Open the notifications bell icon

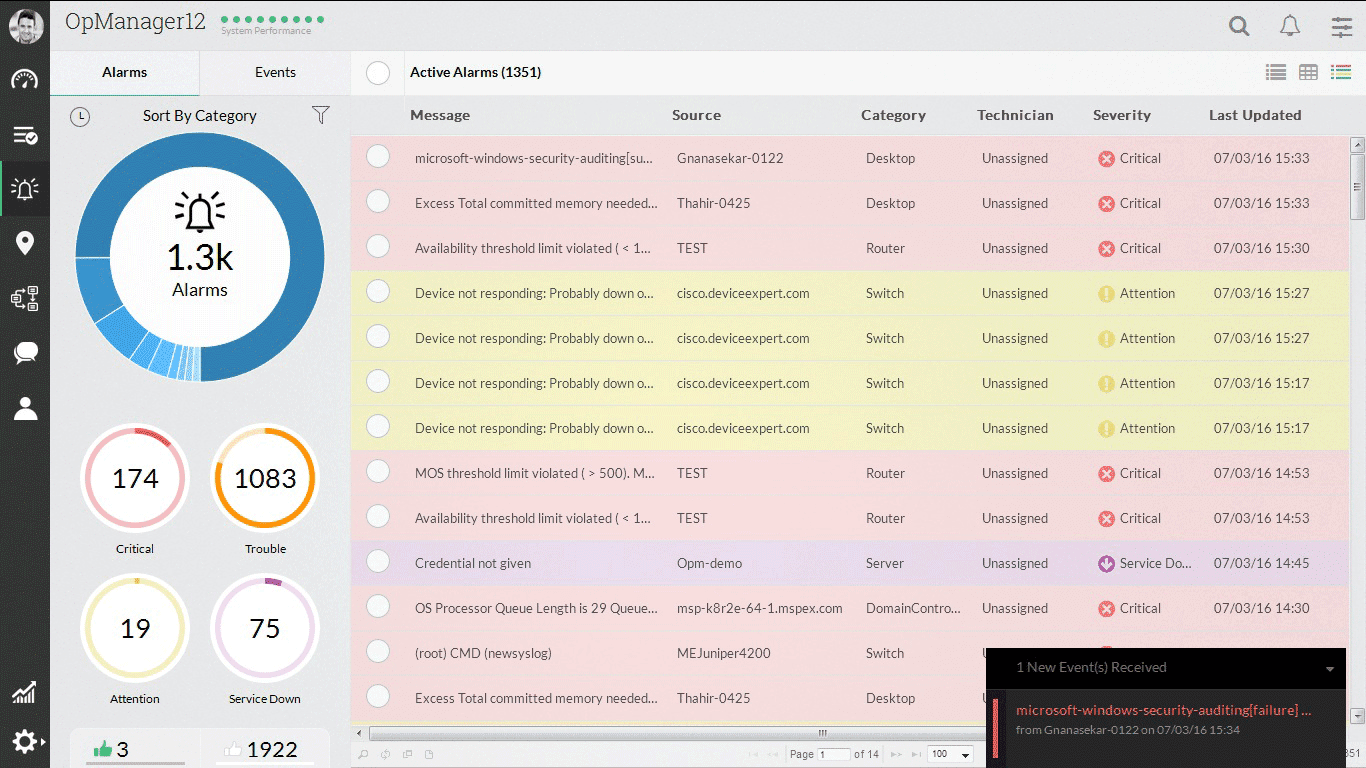(x=1290, y=26)
